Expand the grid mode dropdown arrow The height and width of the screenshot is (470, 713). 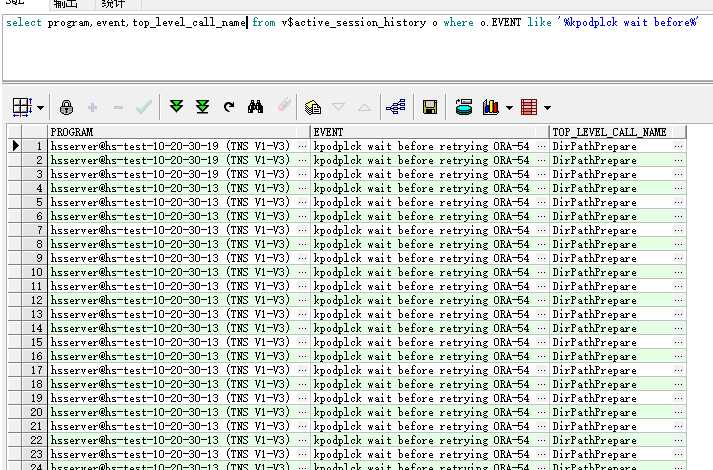click(40, 108)
